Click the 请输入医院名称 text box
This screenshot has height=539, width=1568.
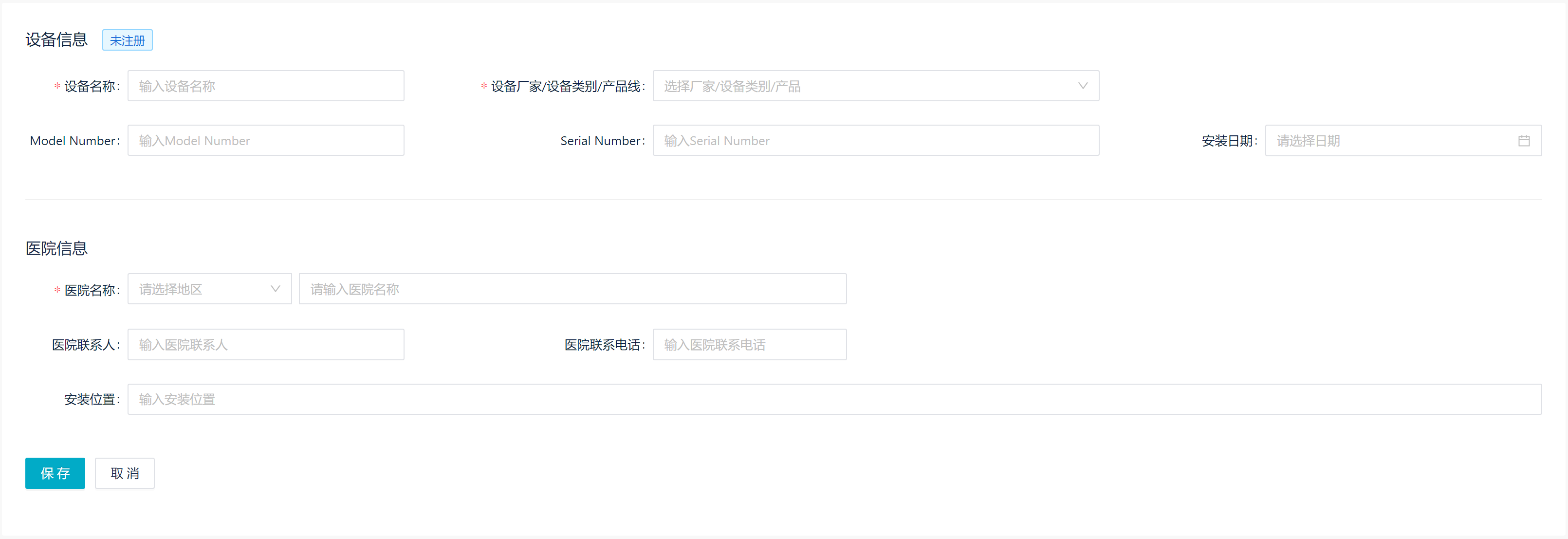tap(572, 289)
